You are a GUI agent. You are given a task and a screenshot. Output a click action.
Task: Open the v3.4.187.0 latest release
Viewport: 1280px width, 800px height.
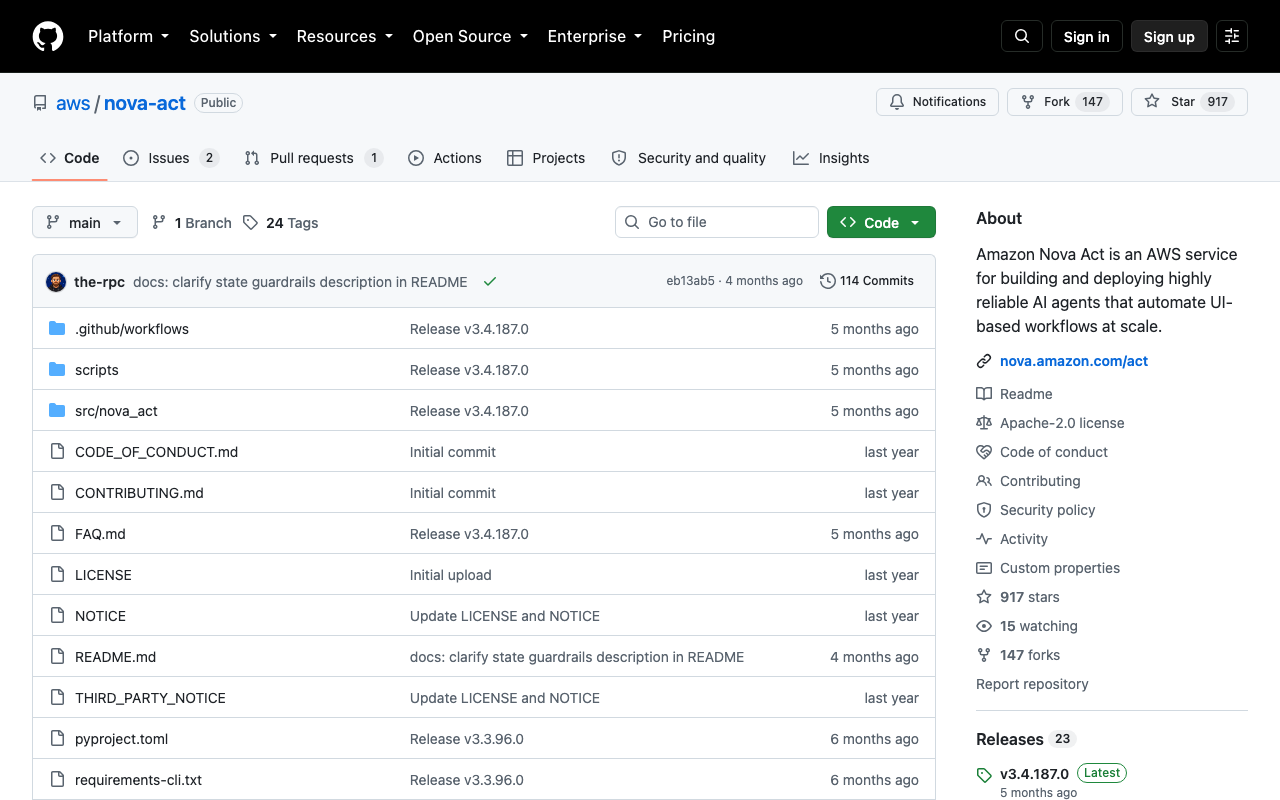(1034, 774)
